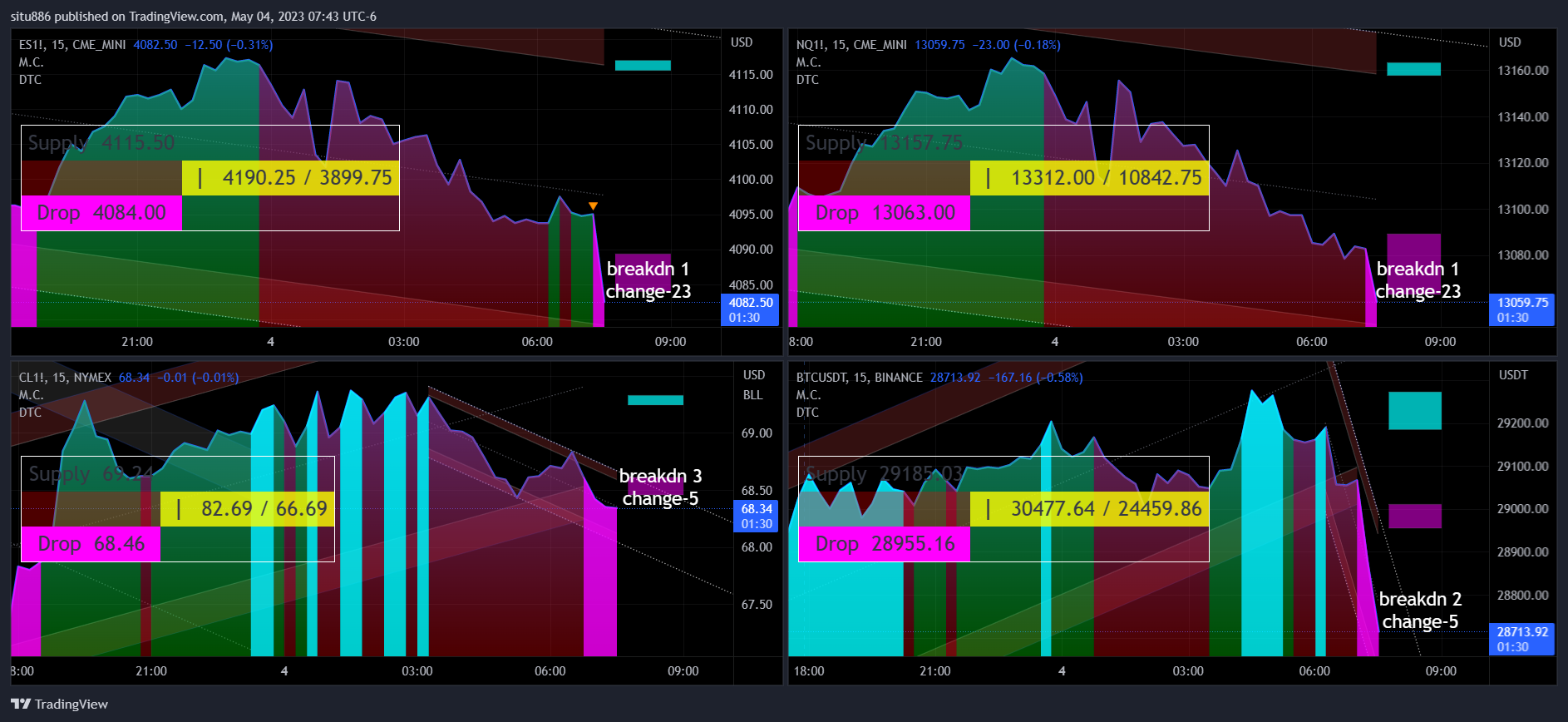Image resolution: width=1568 pixels, height=722 pixels.
Task: Click the -0.01 (-0.01%) change value
Action: coord(198,378)
